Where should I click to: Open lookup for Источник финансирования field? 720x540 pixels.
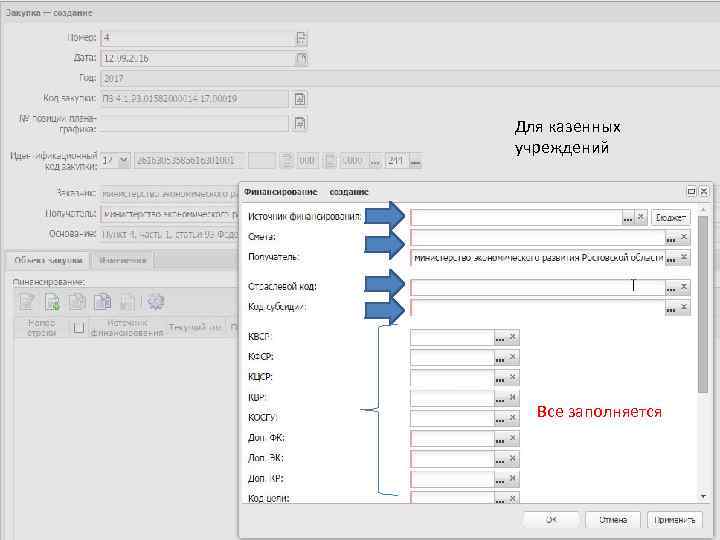tap(628, 217)
